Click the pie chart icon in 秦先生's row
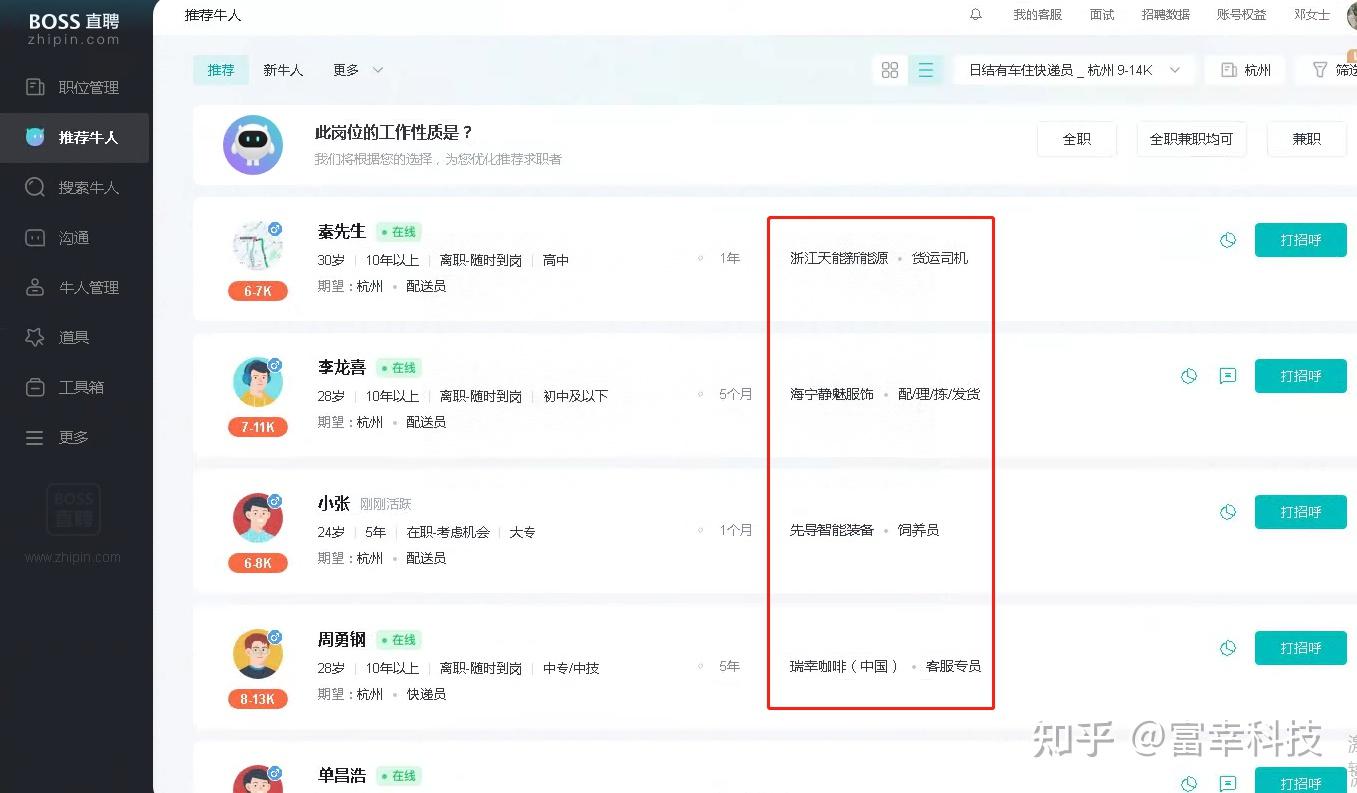Image resolution: width=1357 pixels, height=793 pixels. (x=1228, y=240)
